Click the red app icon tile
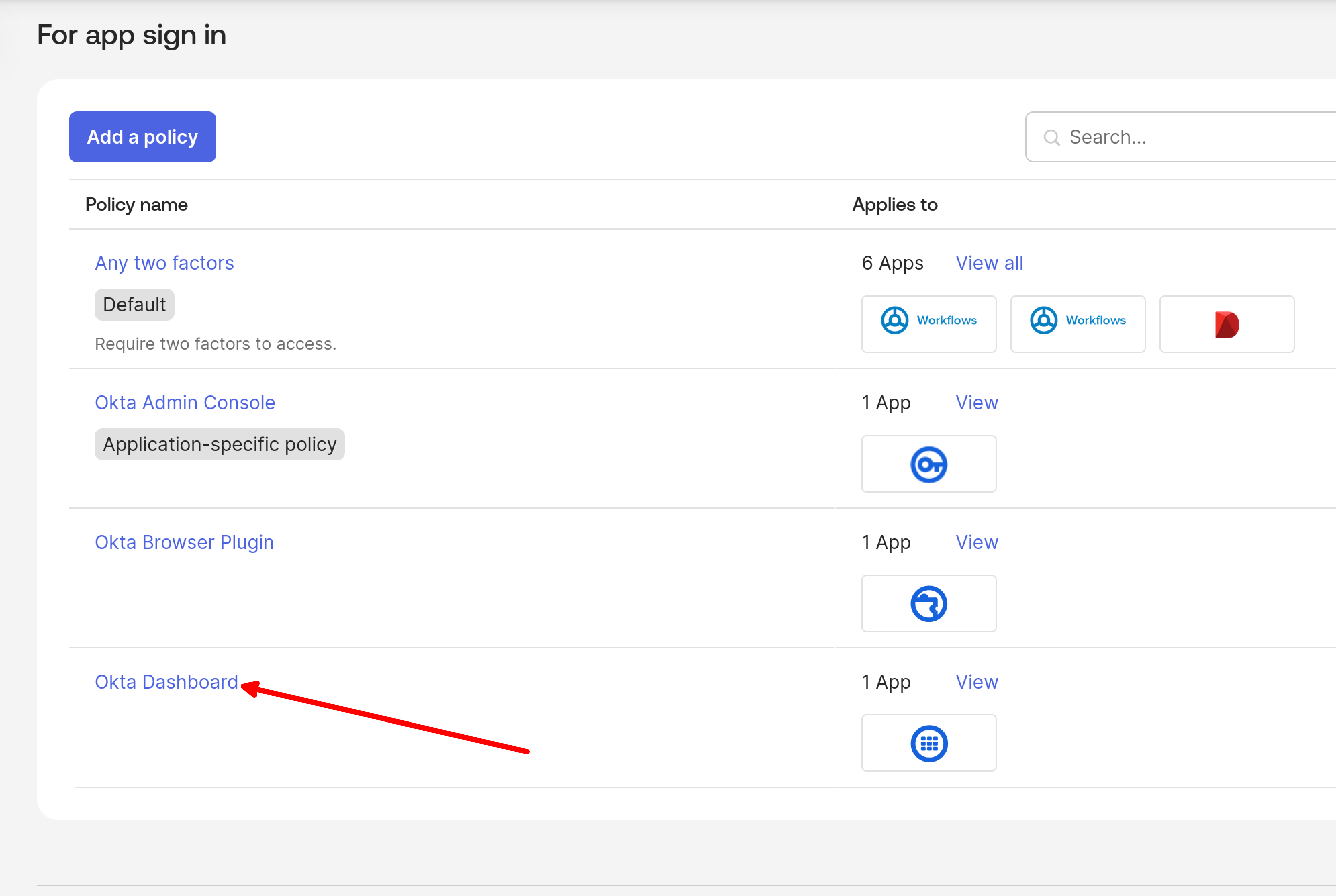 tap(1226, 323)
